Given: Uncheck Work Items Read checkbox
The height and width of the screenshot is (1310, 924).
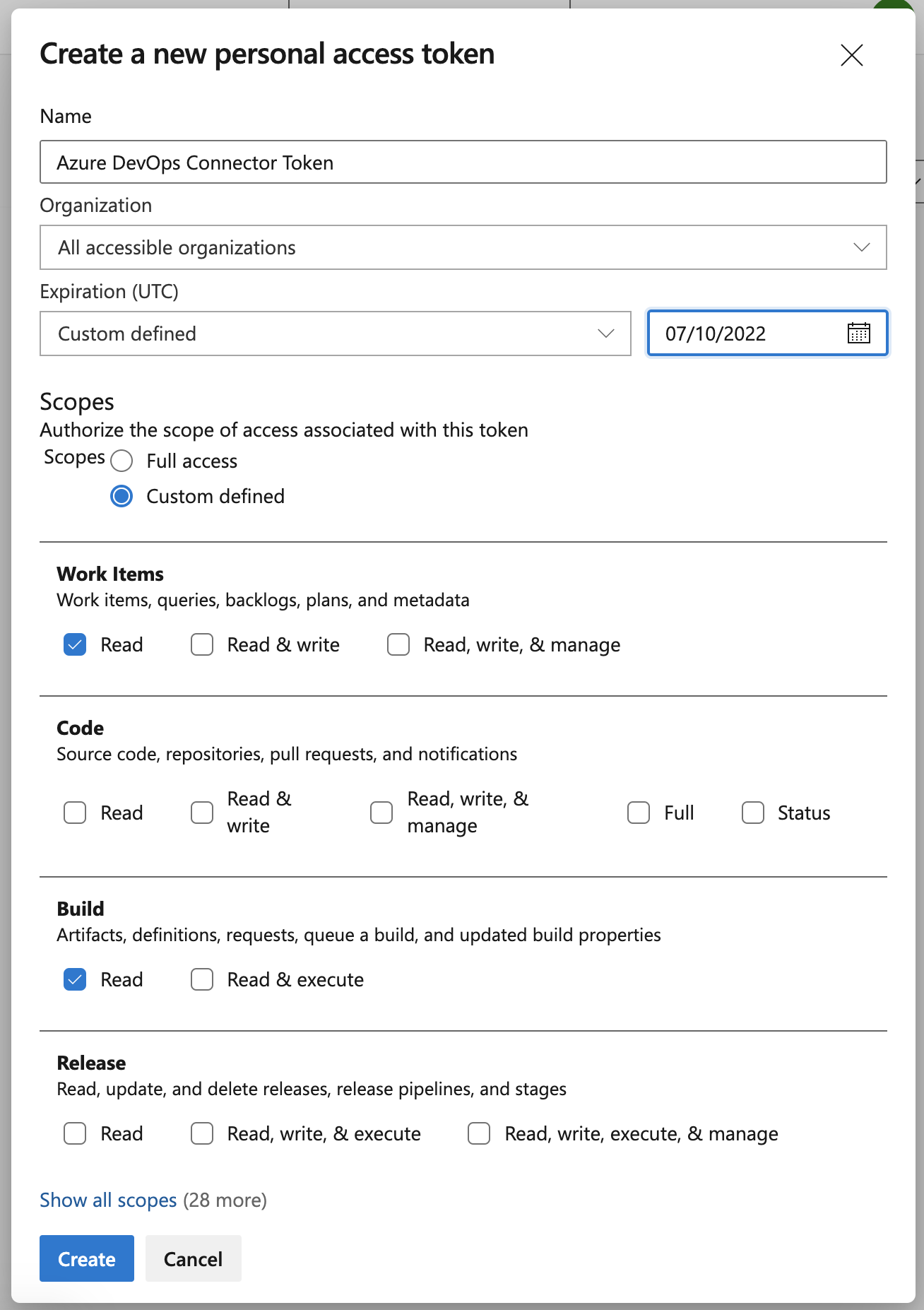Looking at the screenshot, I should [75, 644].
